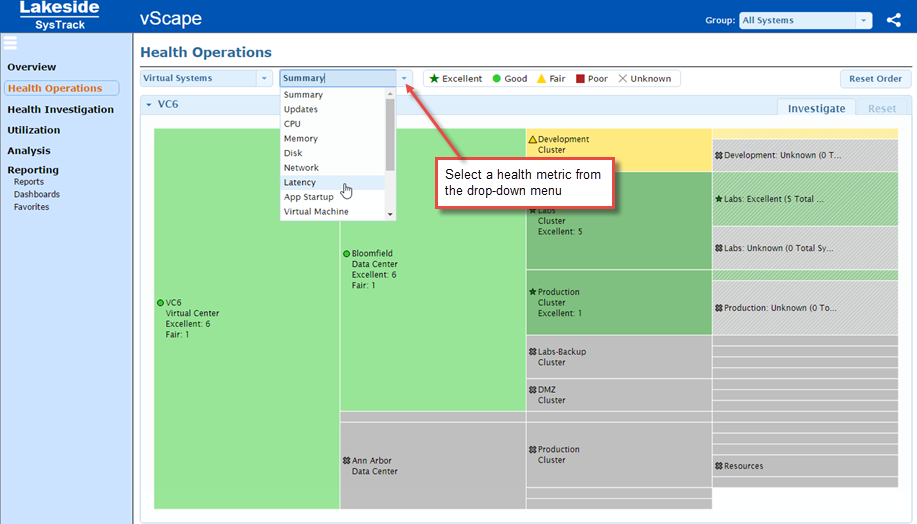
Task: Click the Good green circle legend icon
Action: [497, 78]
